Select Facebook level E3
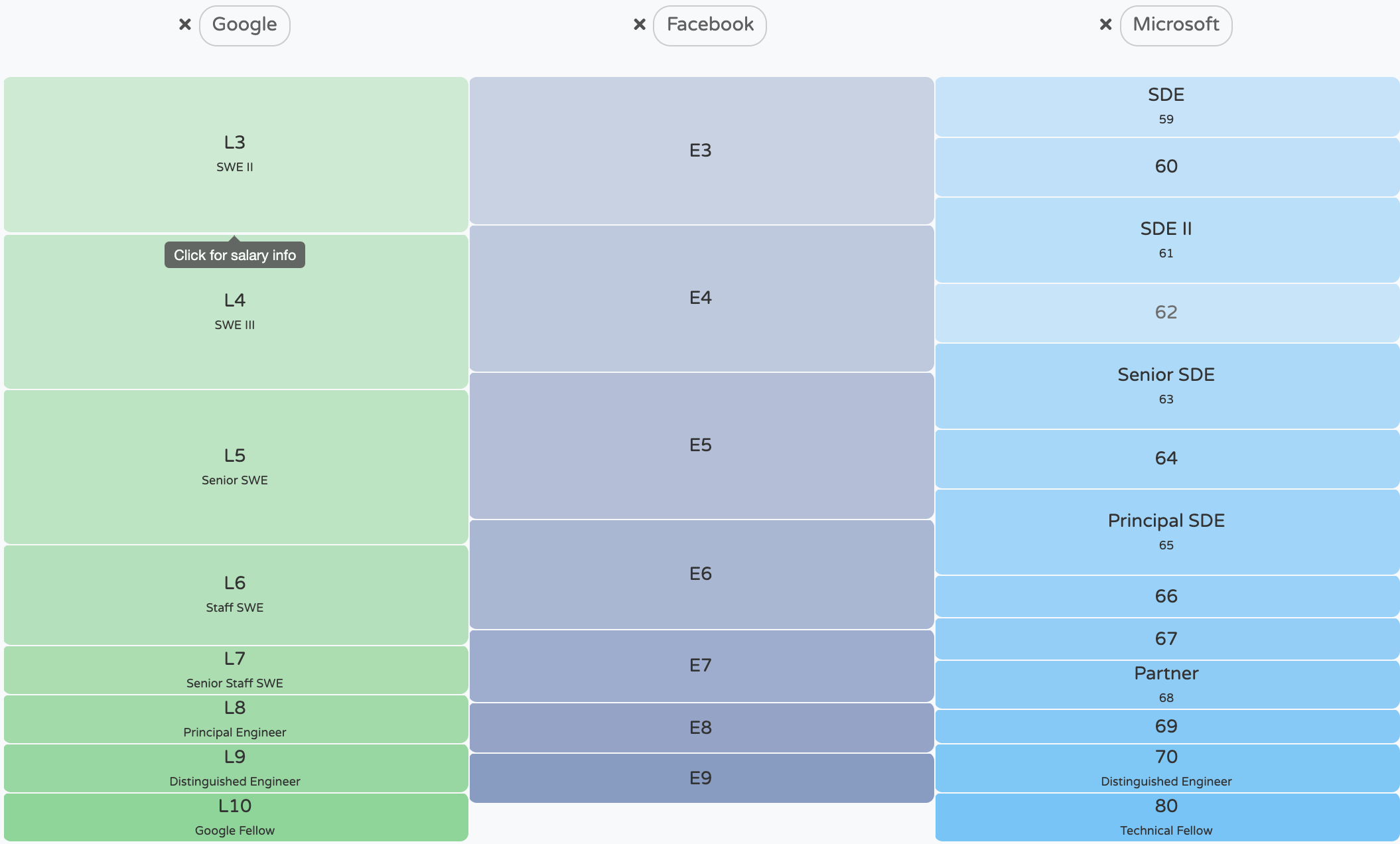This screenshot has height=844, width=1400. [x=701, y=151]
